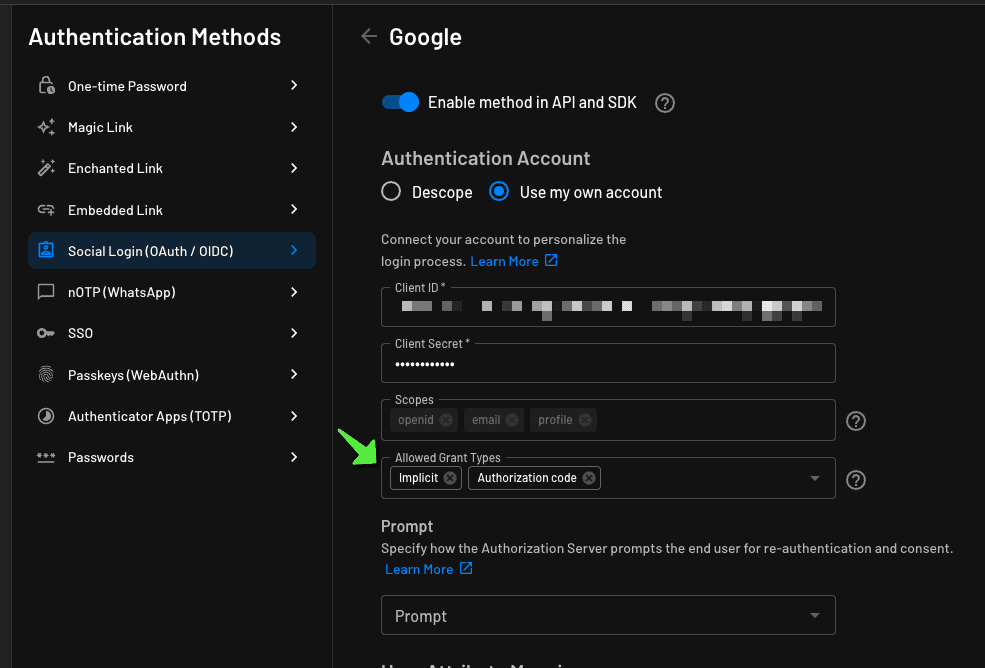Open the help icon next to Scopes

click(855, 421)
